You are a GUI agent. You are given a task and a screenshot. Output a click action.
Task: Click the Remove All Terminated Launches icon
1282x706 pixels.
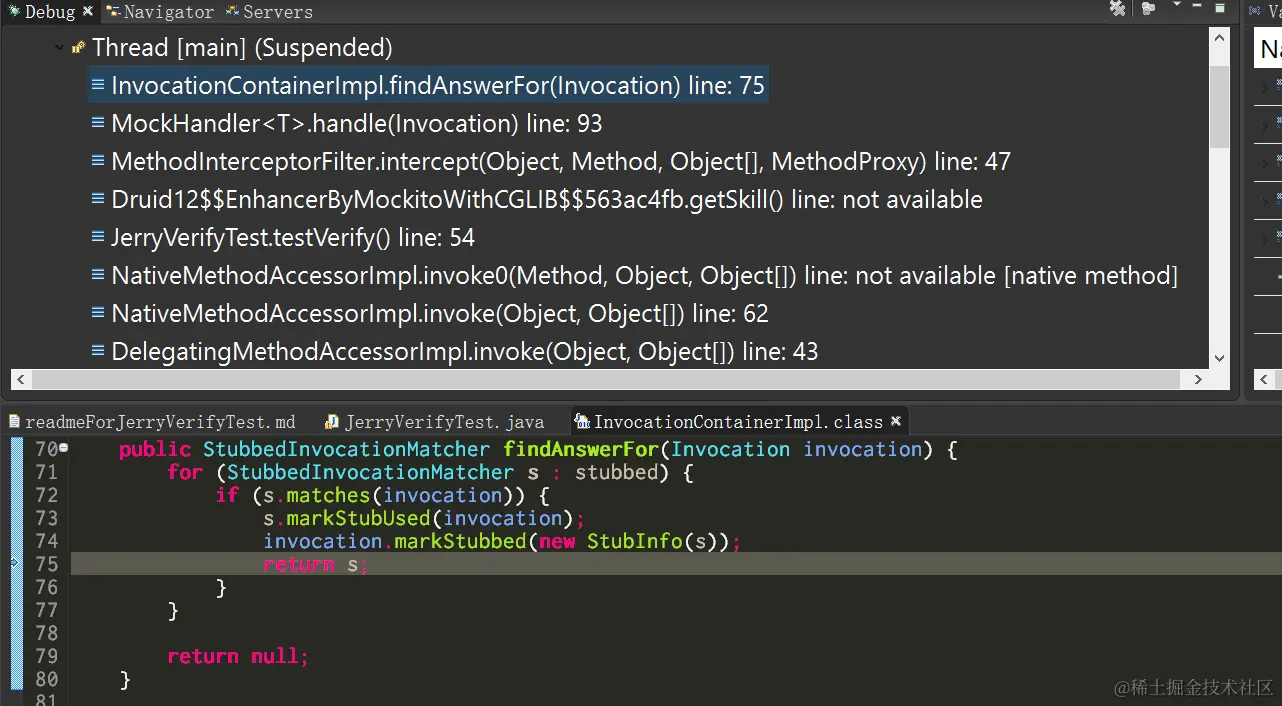pos(1117,8)
